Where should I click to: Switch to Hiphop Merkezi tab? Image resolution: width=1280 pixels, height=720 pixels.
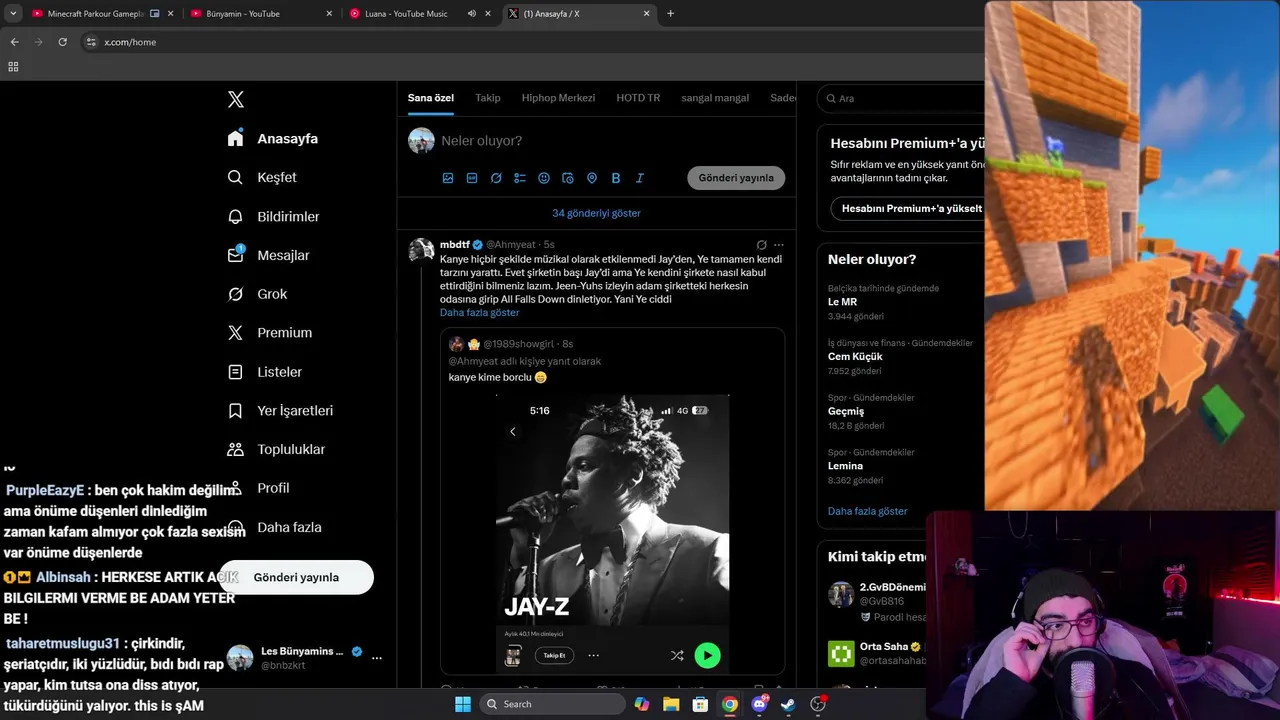point(558,98)
